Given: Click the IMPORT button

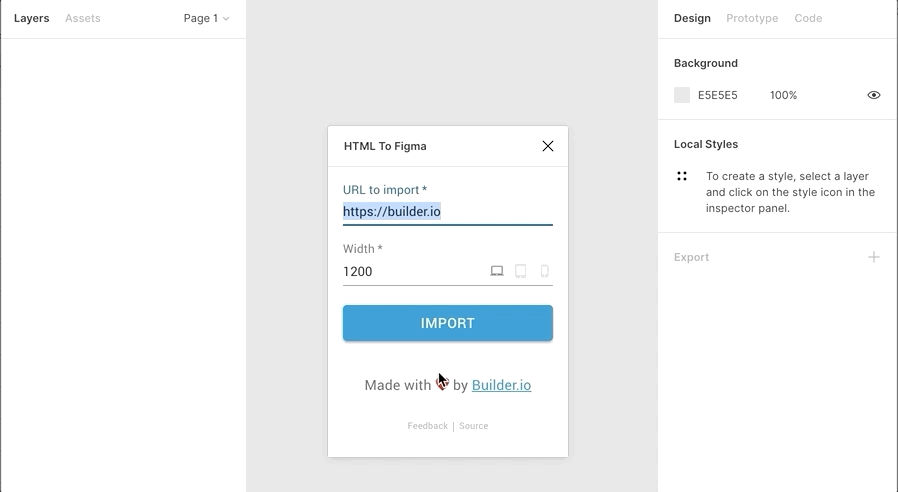Looking at the screenshot, I should 448,323.
